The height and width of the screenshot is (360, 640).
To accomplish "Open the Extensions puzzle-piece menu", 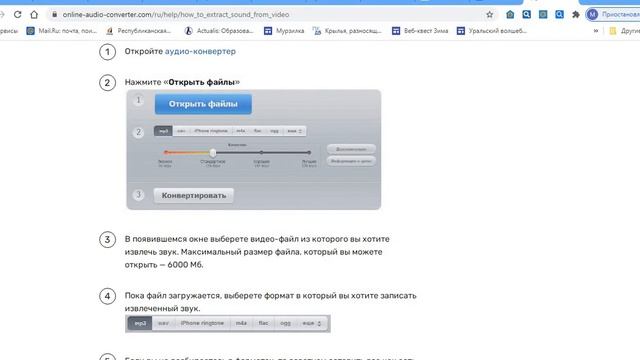I will click(x=576, y=15).
